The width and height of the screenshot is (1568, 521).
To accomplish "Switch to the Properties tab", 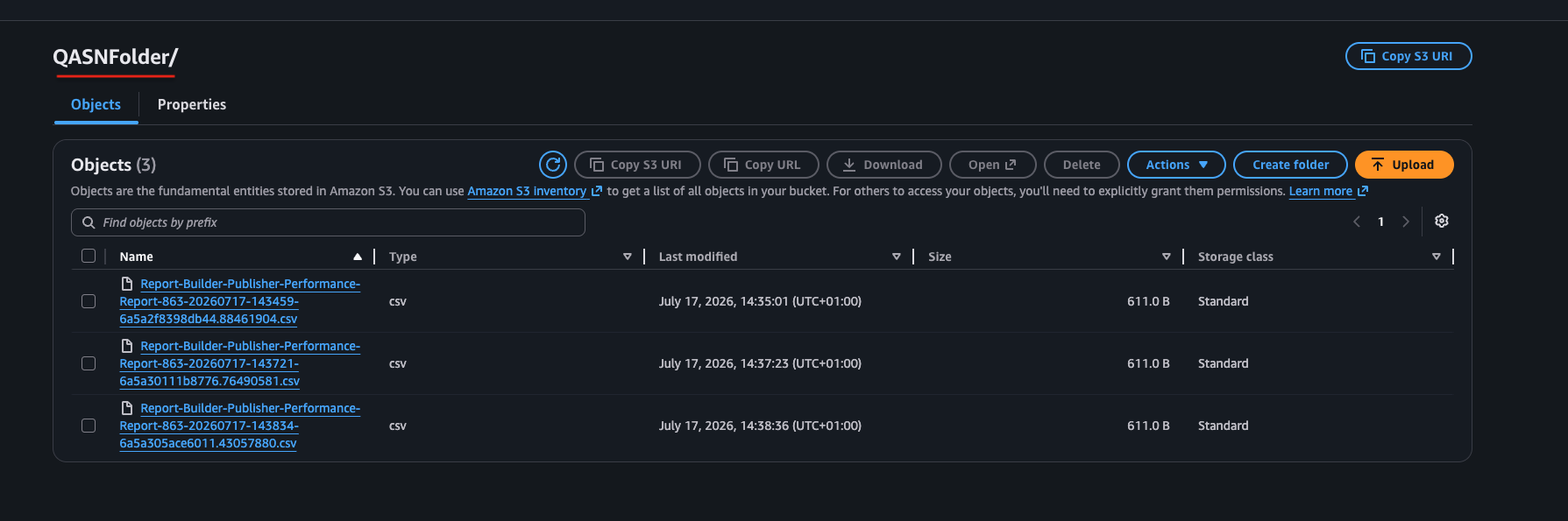I will click(x=192, y=104).
